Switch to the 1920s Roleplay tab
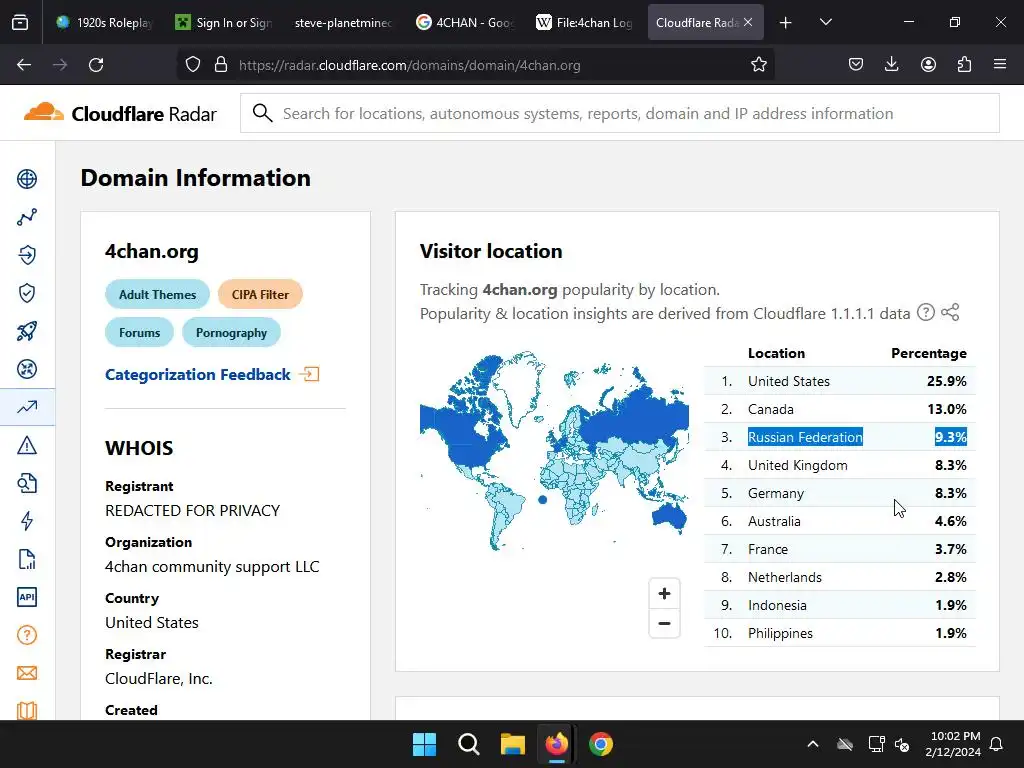Screen dimensions: 1024x768 pos(104,22)
